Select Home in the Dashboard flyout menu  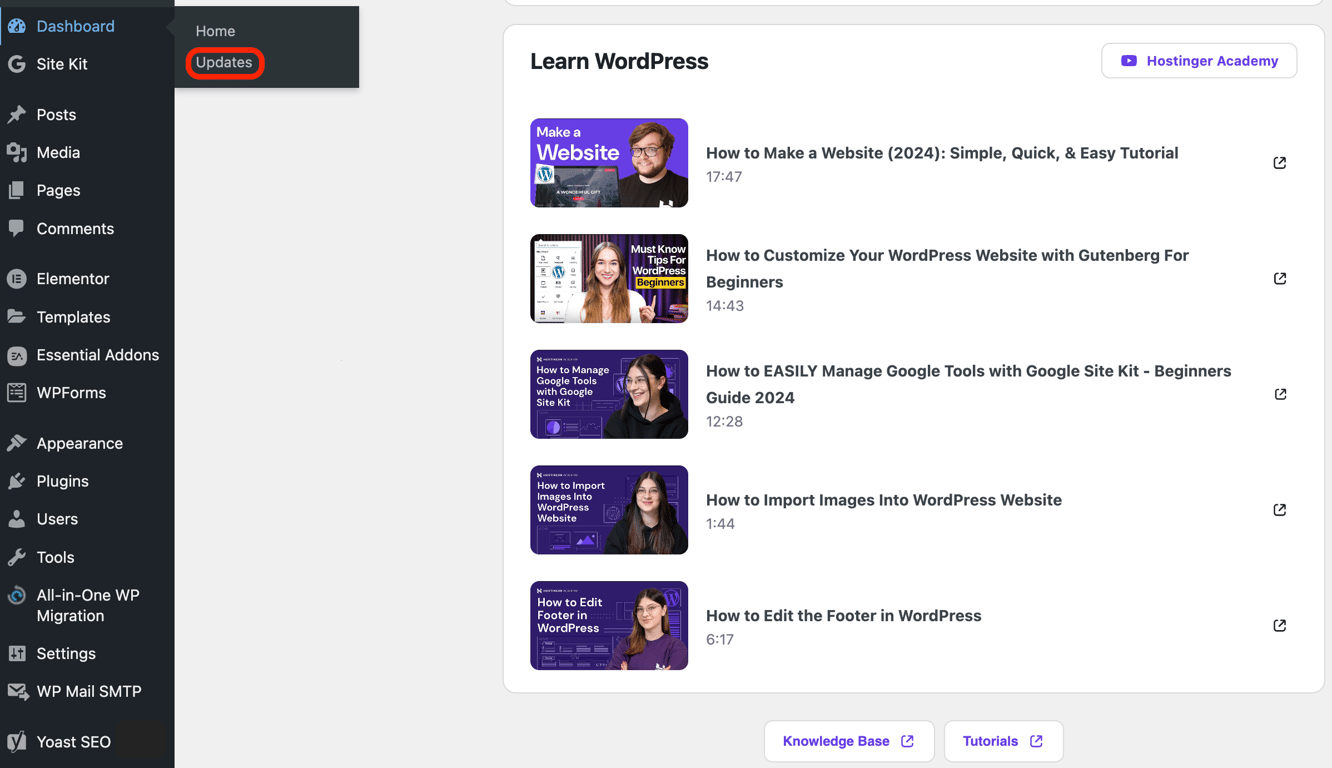tap(215, 31)
